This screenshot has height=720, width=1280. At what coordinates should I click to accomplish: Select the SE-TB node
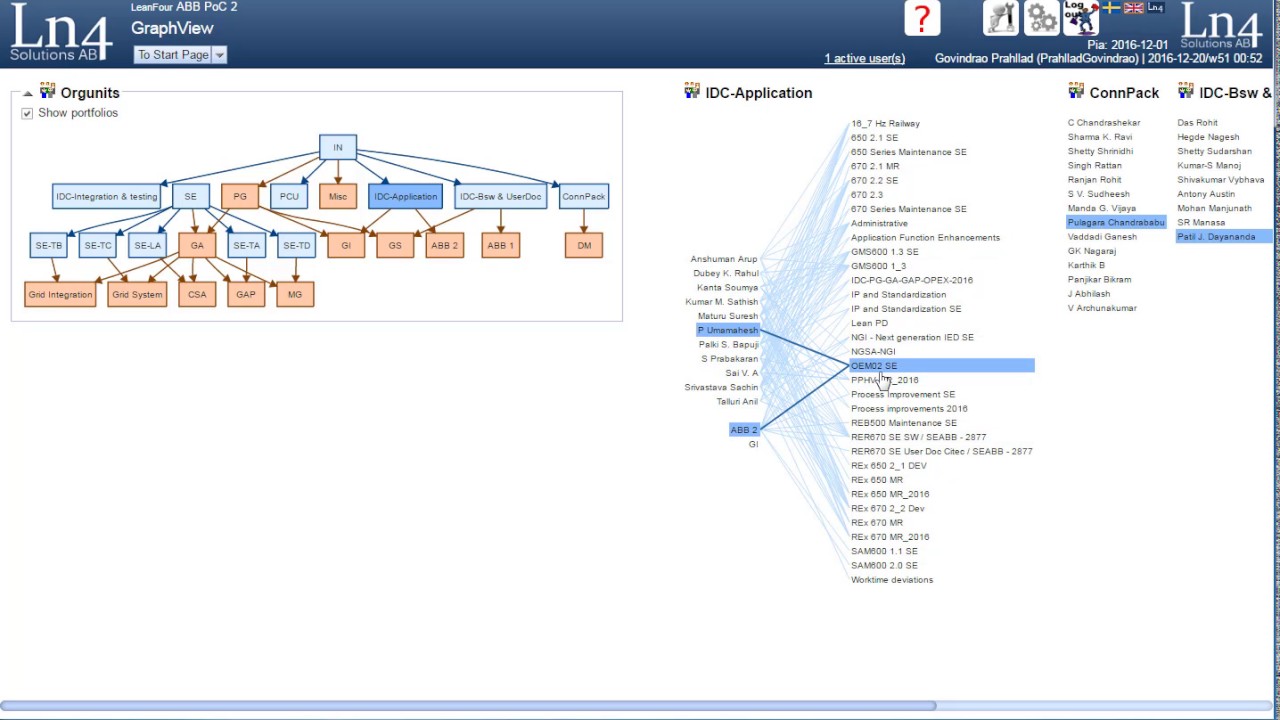tap(49, 245)
